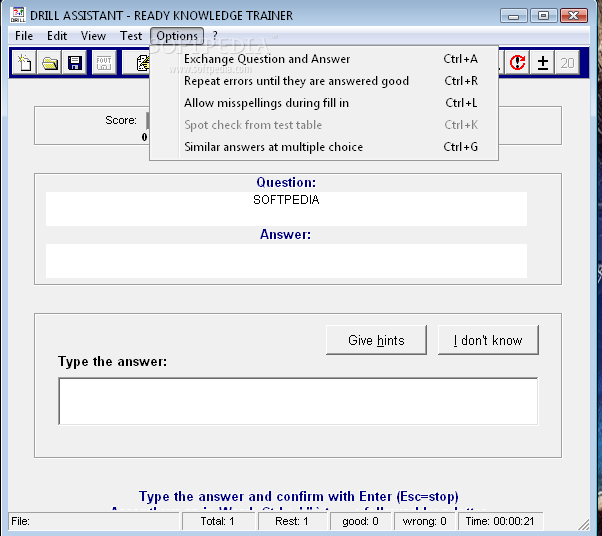Click the 20 toolbar button

coord(567,63)
